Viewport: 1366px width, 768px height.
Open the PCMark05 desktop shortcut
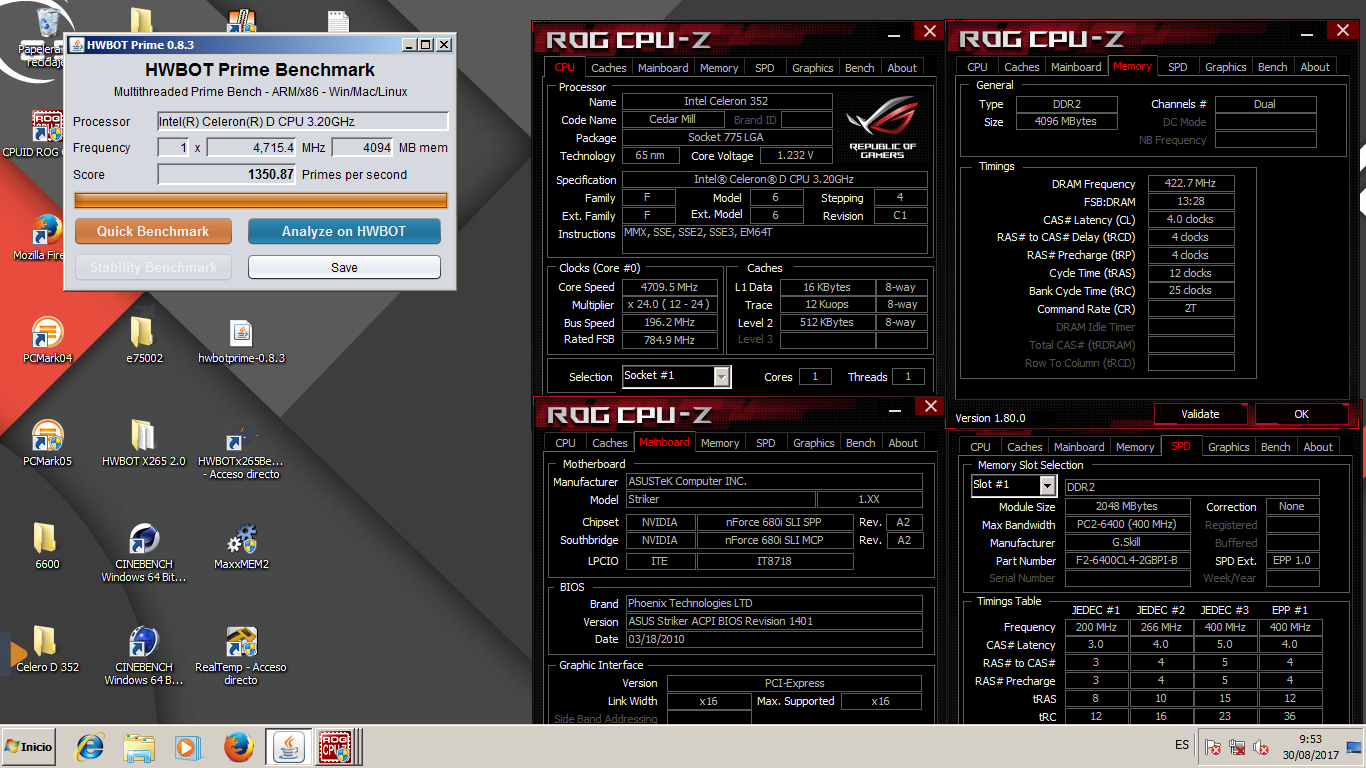tap(47, 444)
